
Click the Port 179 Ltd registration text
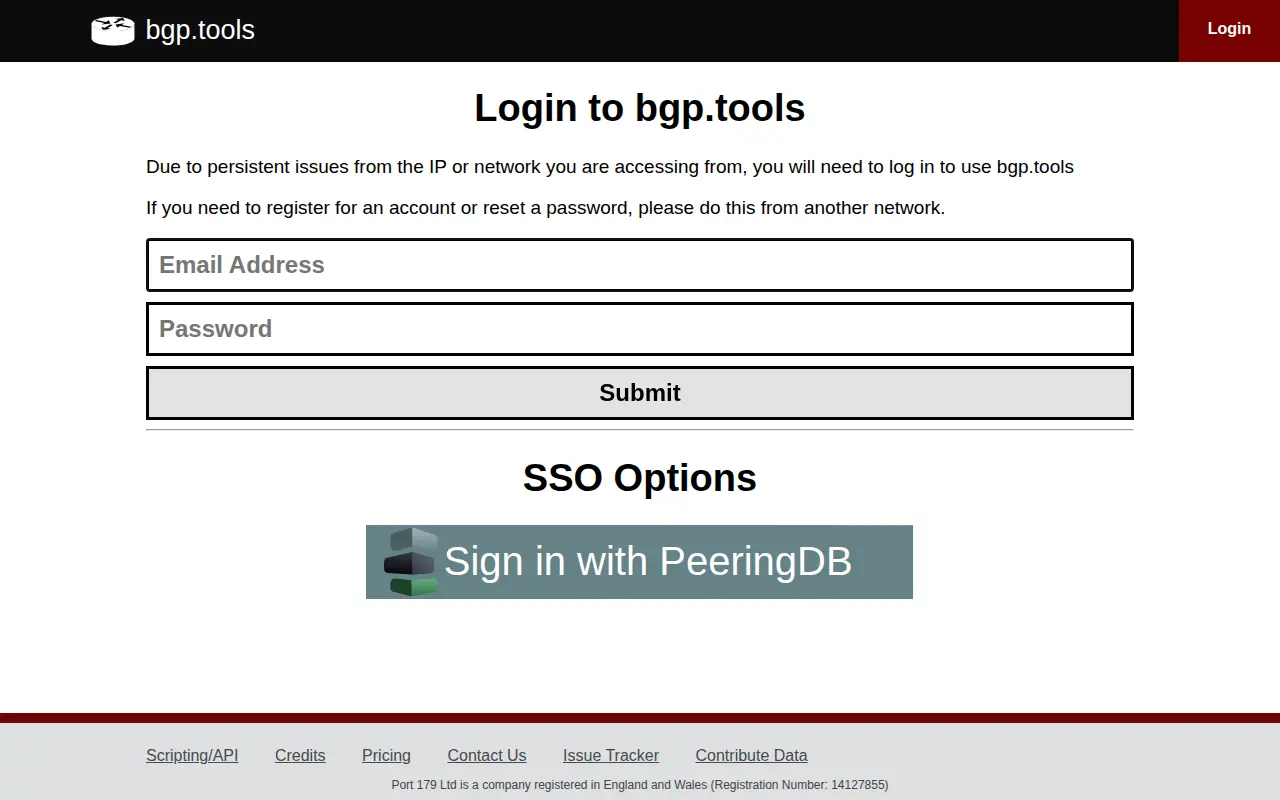point(640,785)
